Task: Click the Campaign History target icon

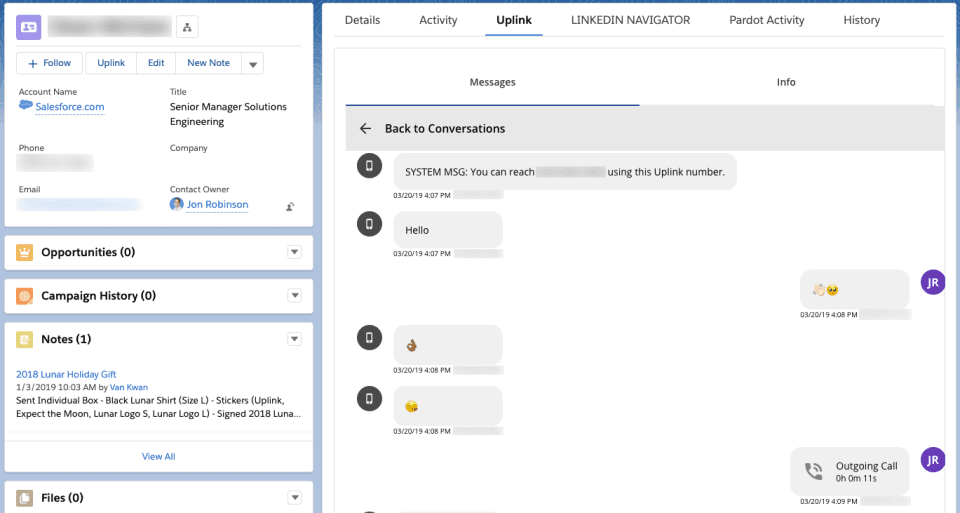Action: click(25, 296)
